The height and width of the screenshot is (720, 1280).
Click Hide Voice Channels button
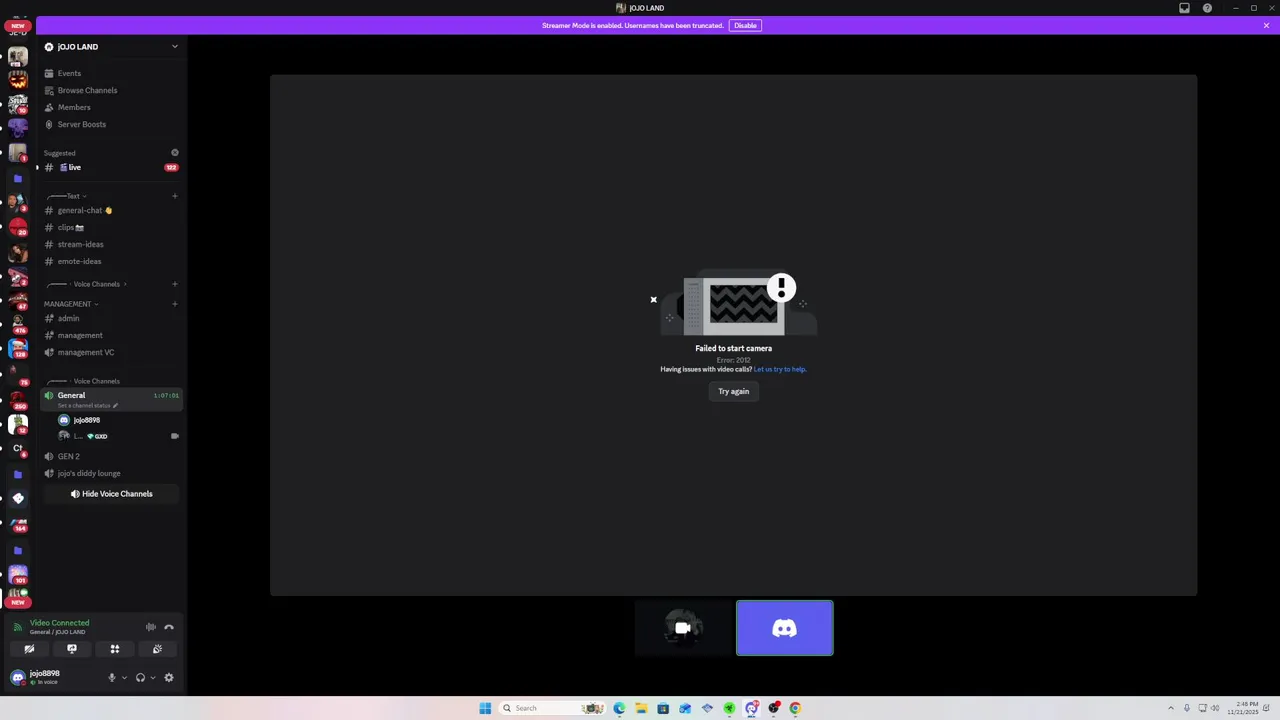coord(111,494)
